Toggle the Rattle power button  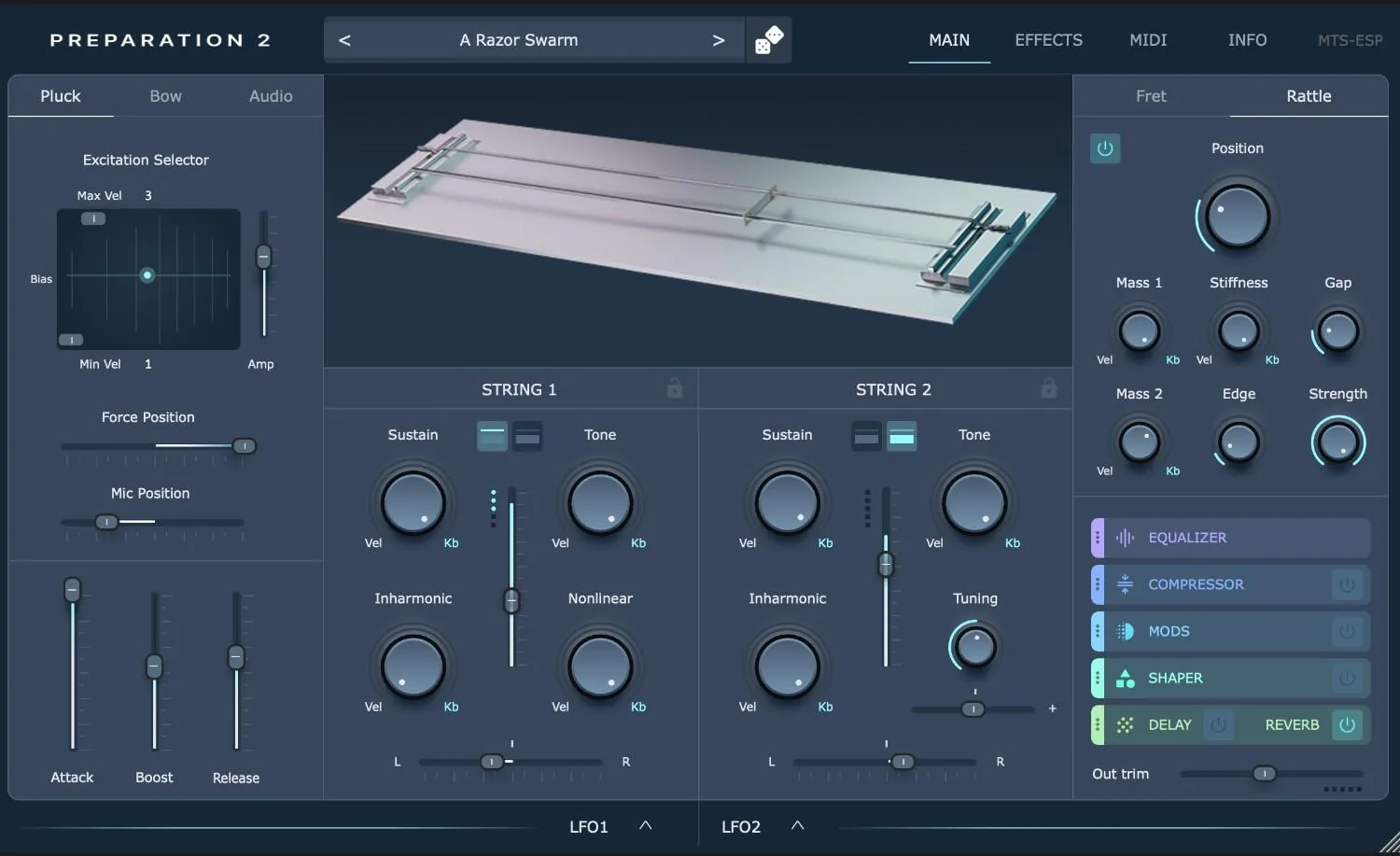1105,148
